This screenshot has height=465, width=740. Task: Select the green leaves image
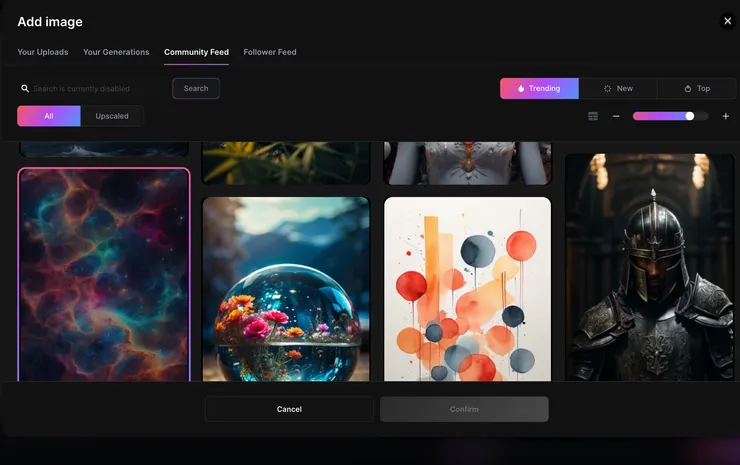coord(286,162)
